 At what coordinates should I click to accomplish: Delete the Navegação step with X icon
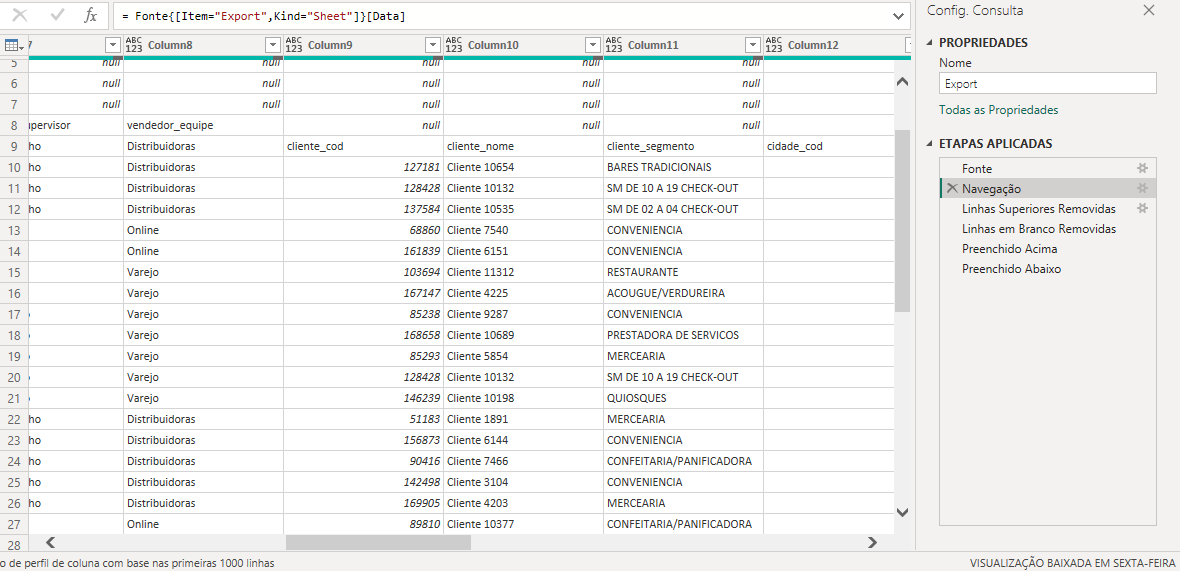(952, 188)
